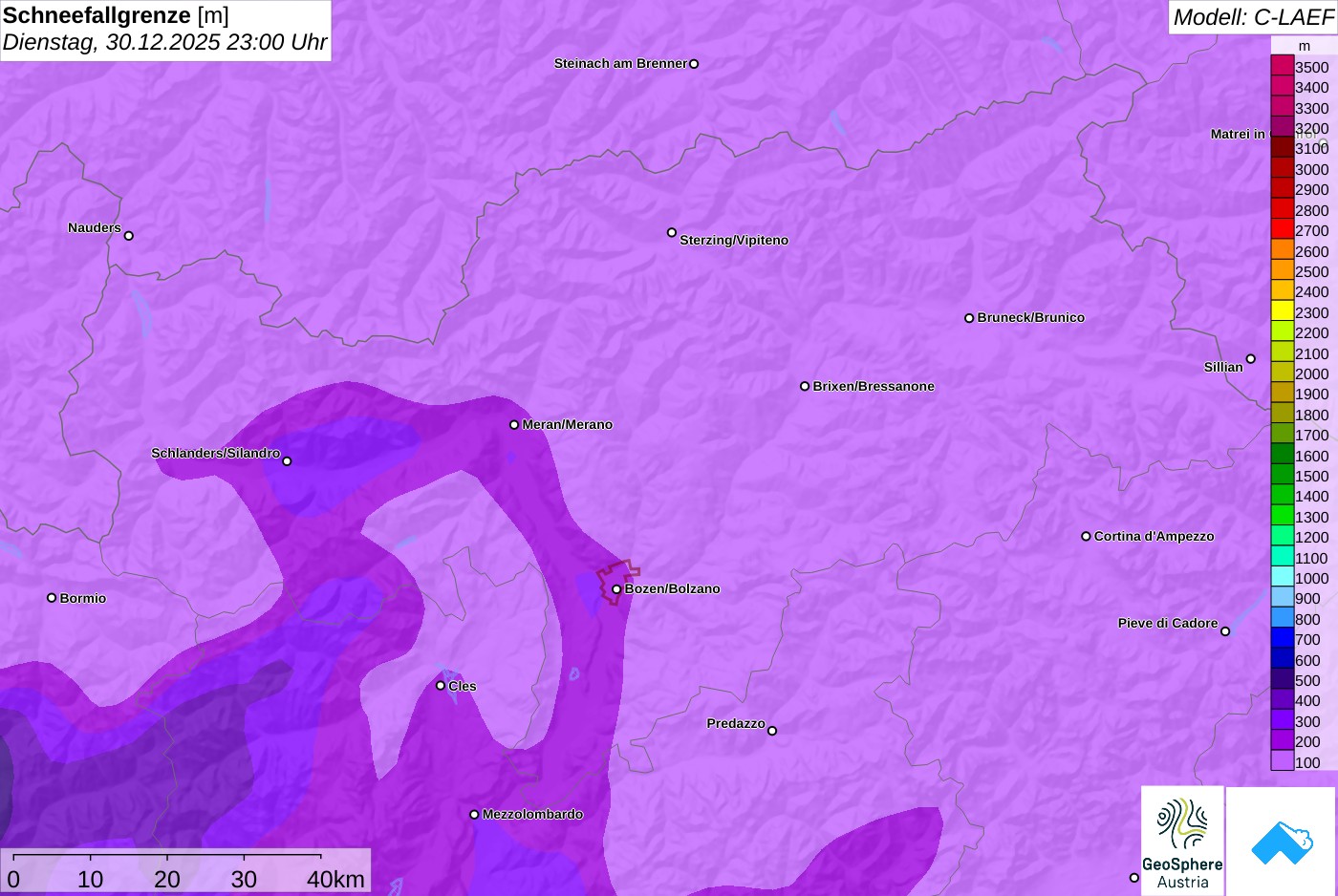
Task: Click the Bozen/Bolzano city marker
Action: pos(616,589)
